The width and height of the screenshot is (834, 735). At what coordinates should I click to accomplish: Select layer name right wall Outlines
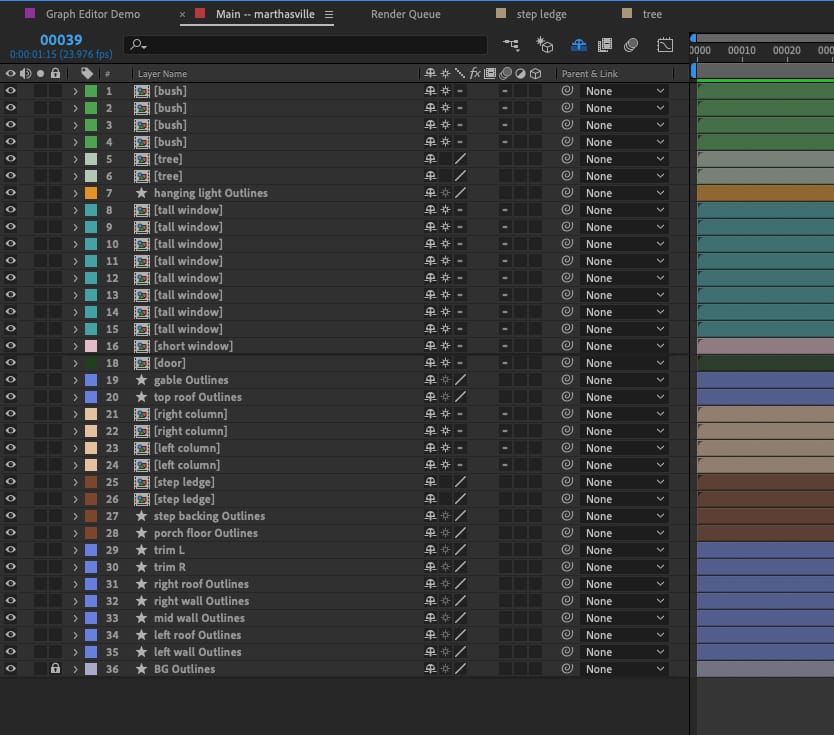tap(201, 601)
